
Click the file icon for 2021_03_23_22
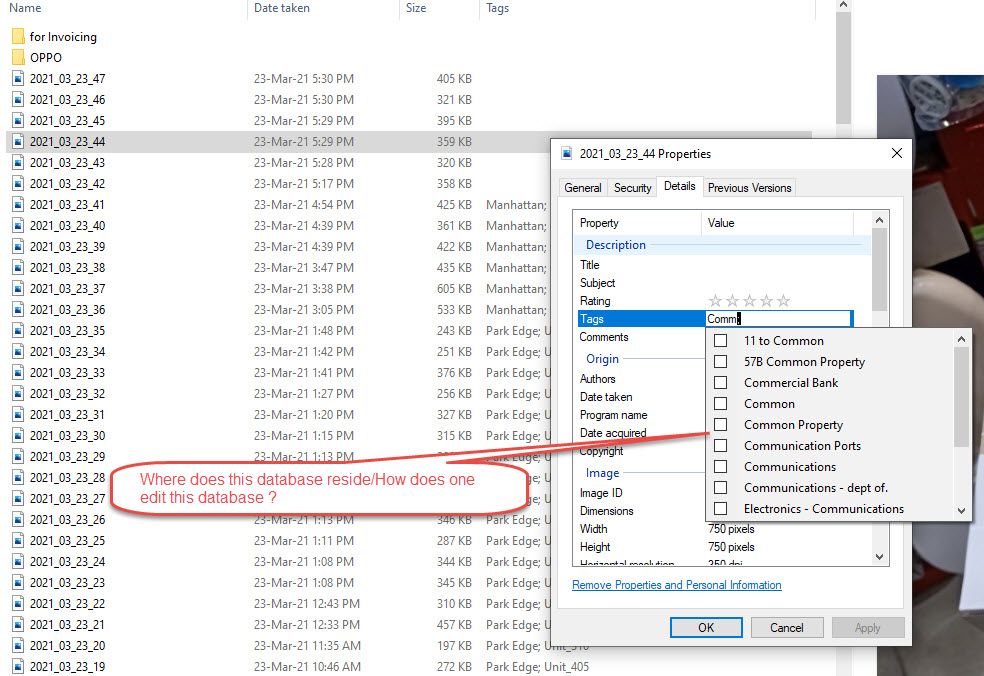(17, 603)
